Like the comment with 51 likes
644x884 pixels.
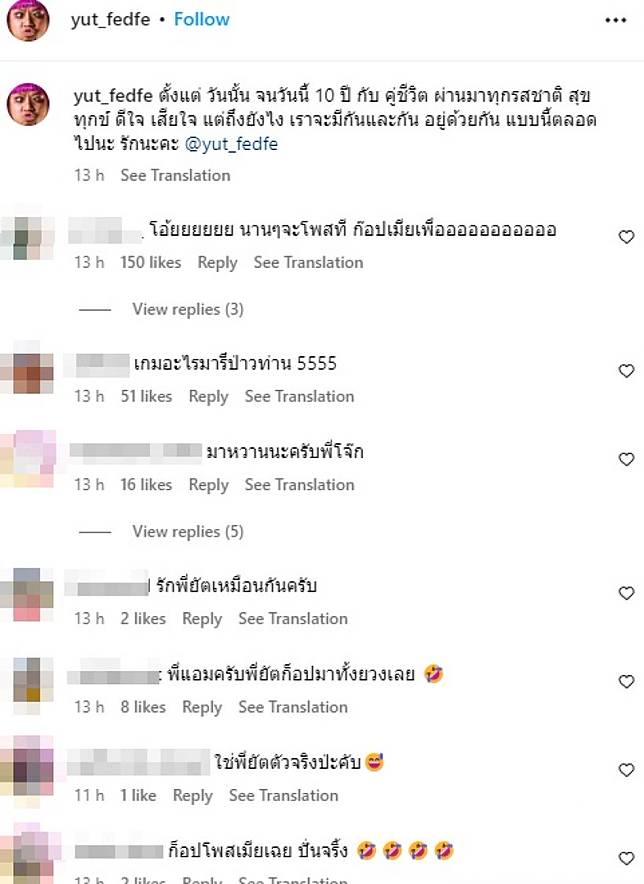click(627, 370)
